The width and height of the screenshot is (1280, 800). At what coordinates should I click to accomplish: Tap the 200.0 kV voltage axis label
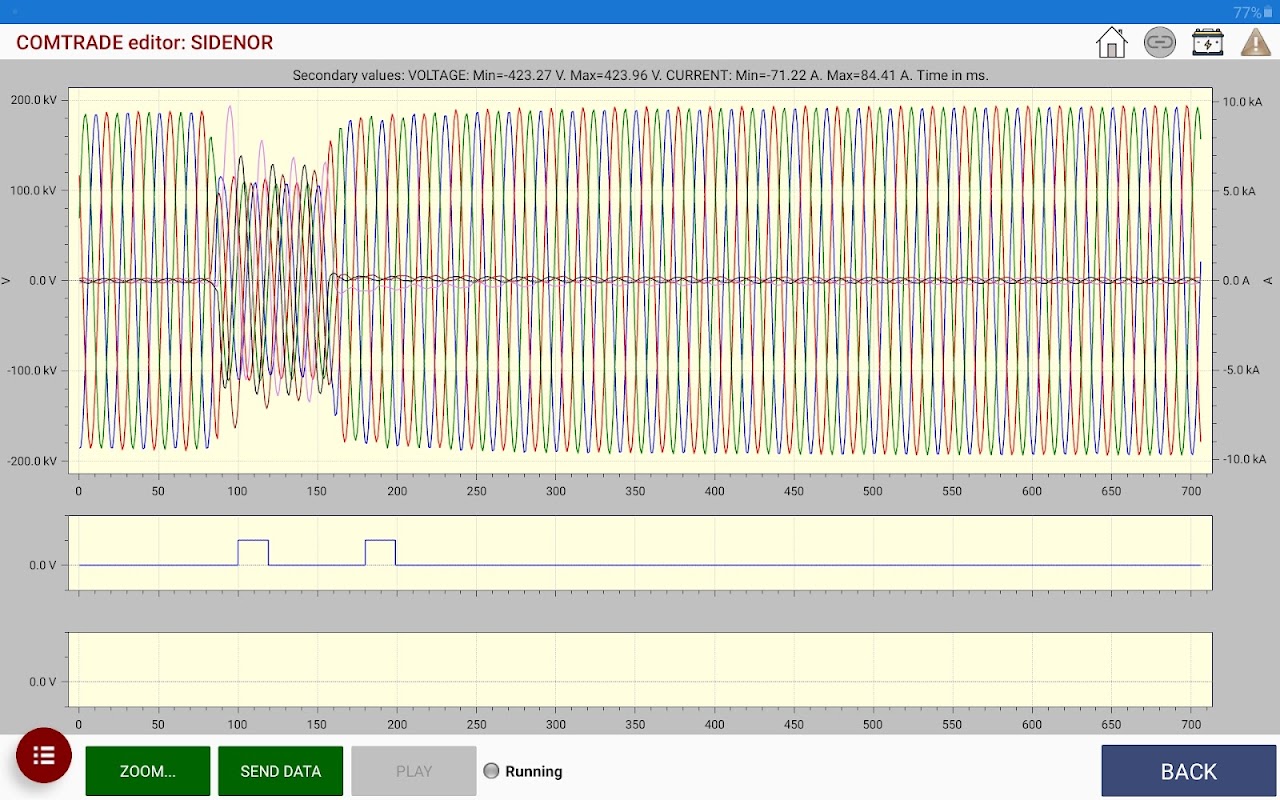pos(34,100)
